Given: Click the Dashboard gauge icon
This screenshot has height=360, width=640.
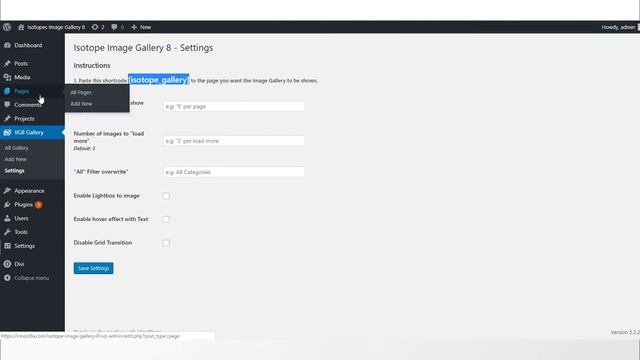Looking at the screenshot, I should (7, 45).
